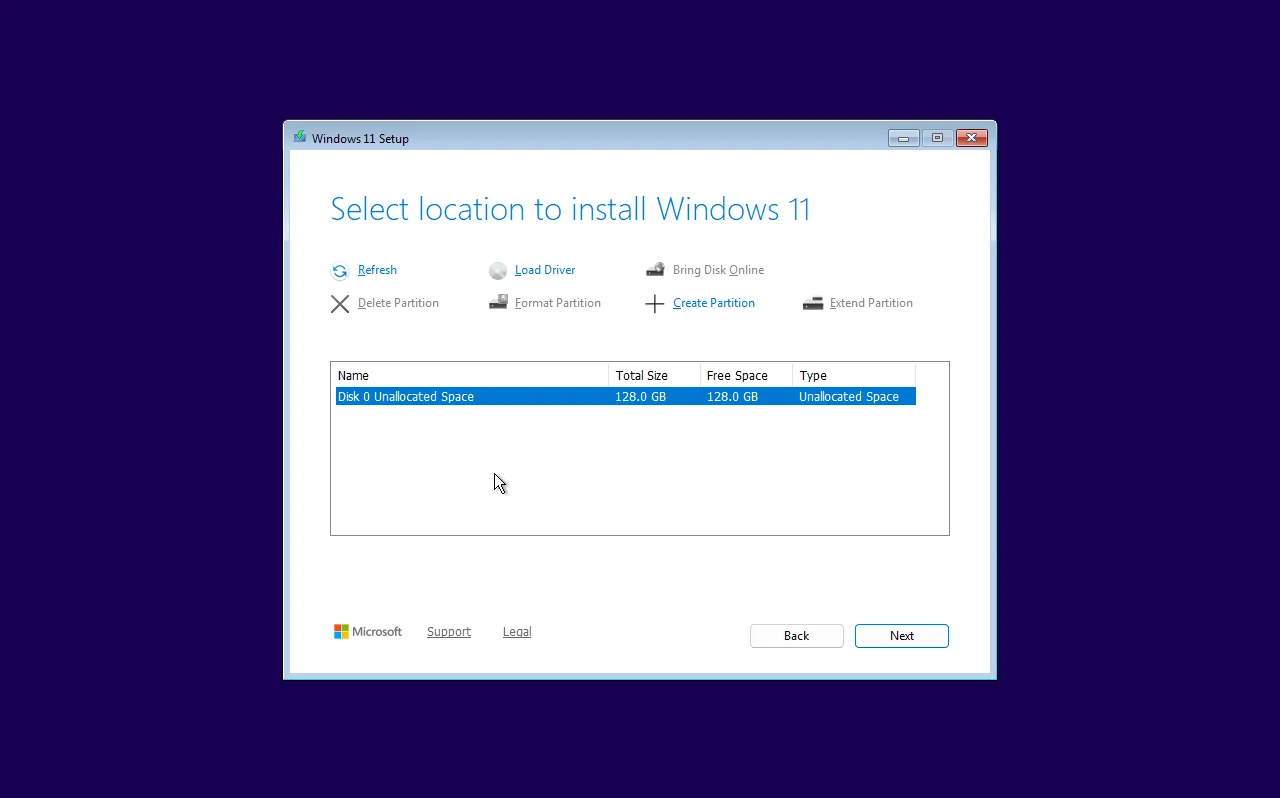Click the Windows Setup icon in title bar
The width and height of the screenshot is (1280, 798).
tap(300, 136)
